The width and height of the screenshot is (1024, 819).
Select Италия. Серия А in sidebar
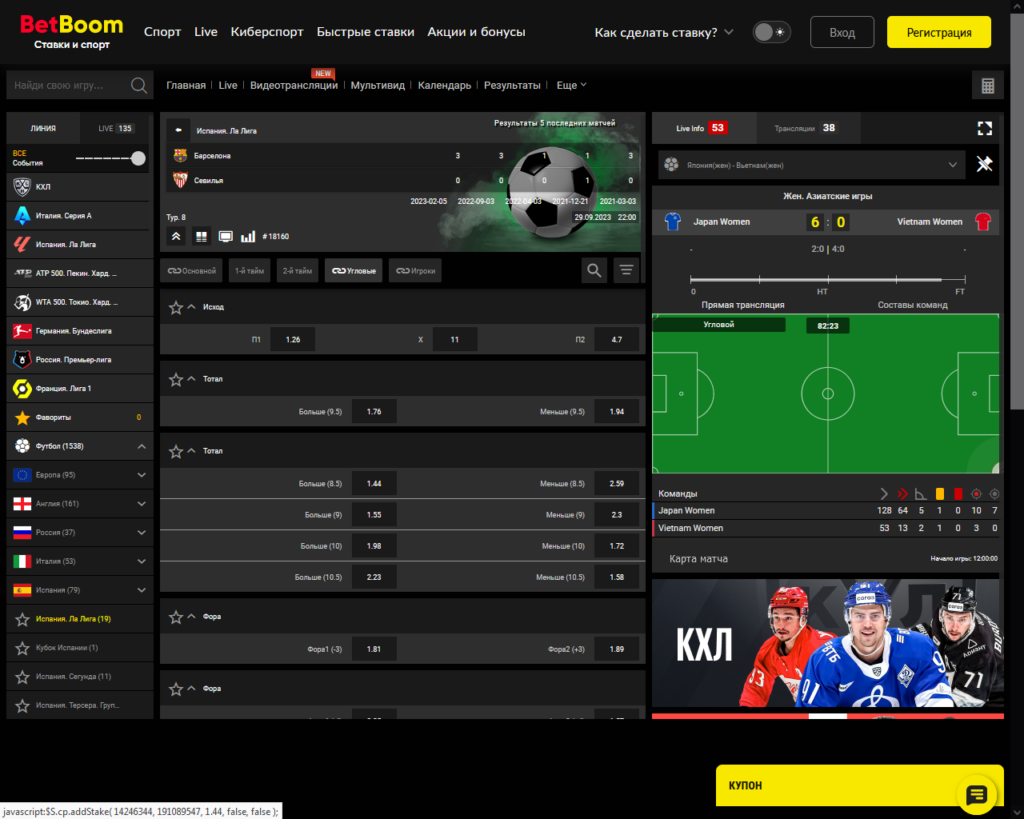(x=80, y=216)
